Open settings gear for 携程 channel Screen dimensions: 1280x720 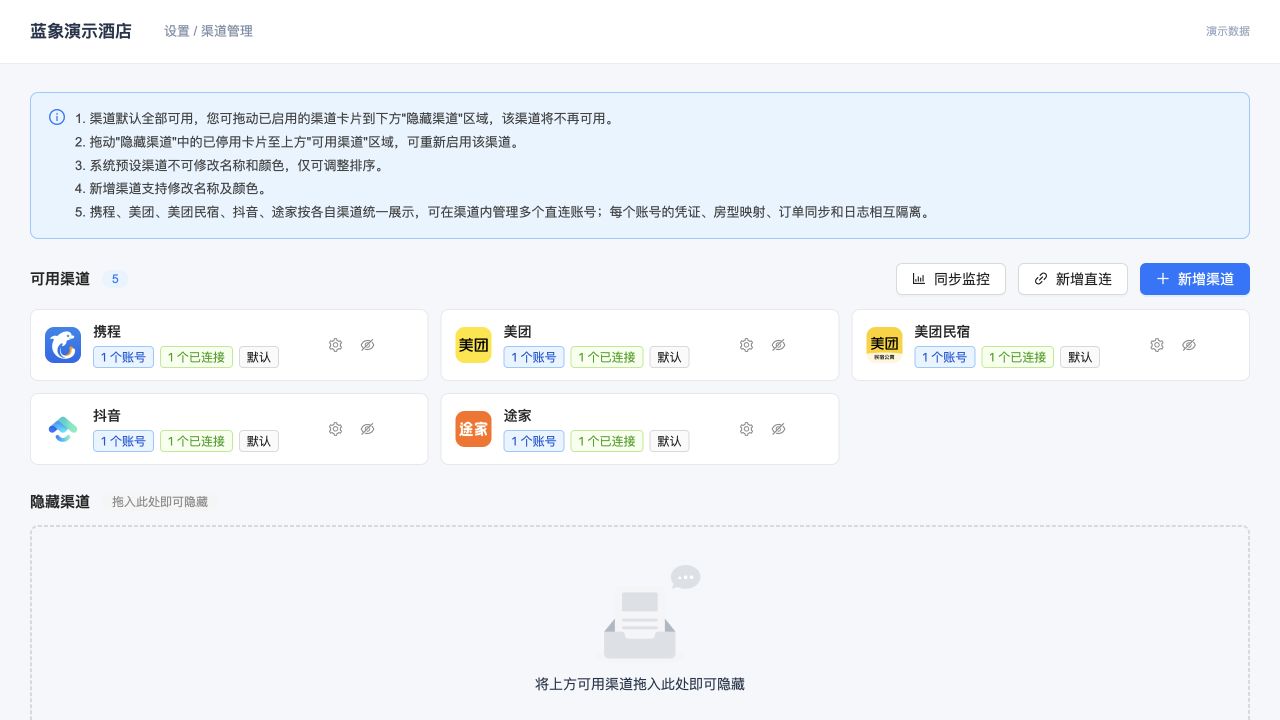336,345
